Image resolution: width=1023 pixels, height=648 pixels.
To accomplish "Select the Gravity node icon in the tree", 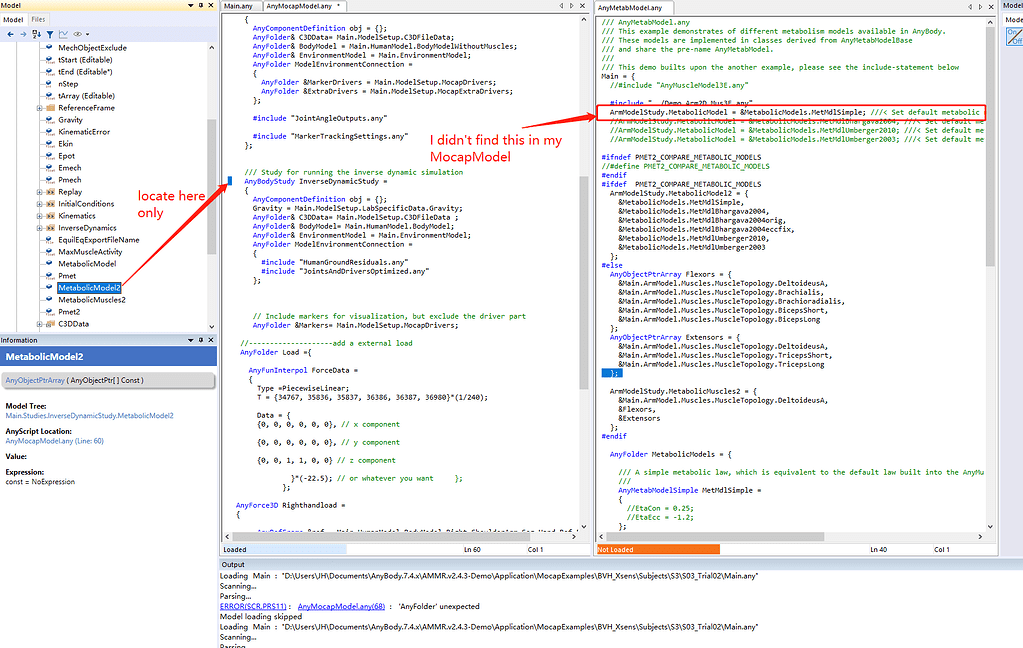I will coord(49,120).
